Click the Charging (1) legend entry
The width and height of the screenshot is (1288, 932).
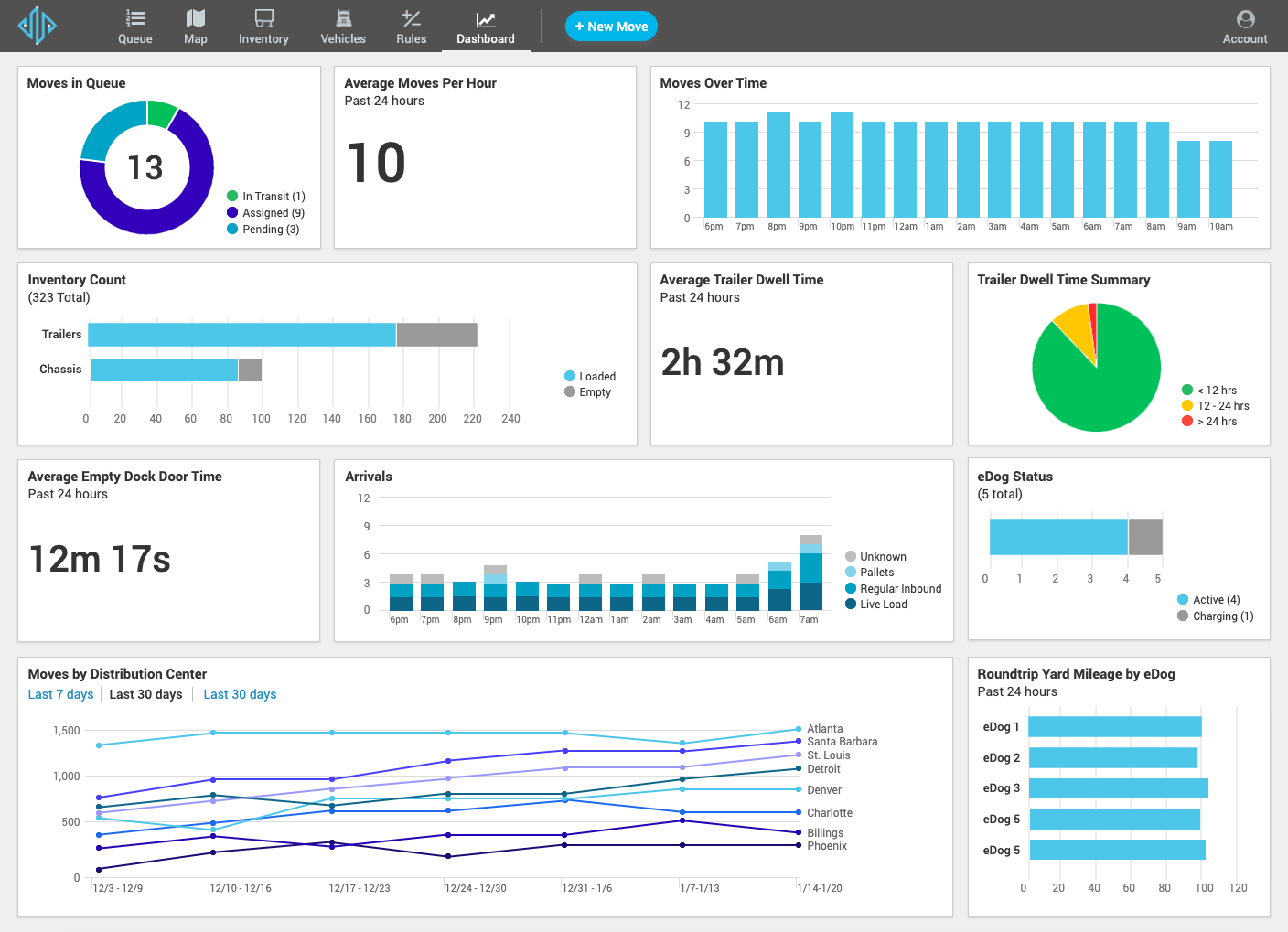[x=1216, y=616]
